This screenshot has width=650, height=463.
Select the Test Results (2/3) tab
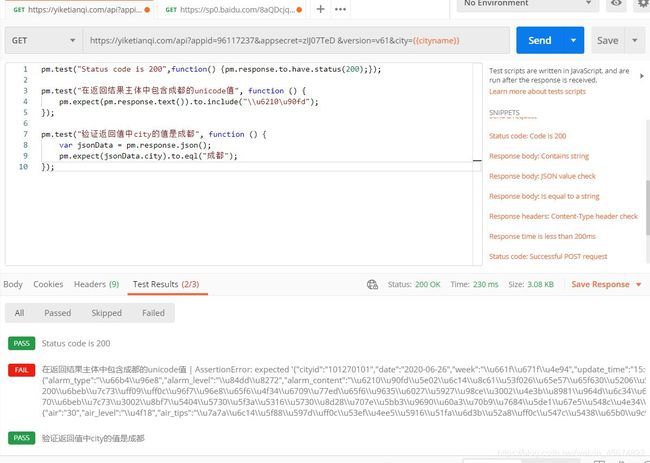click(166, 284)
